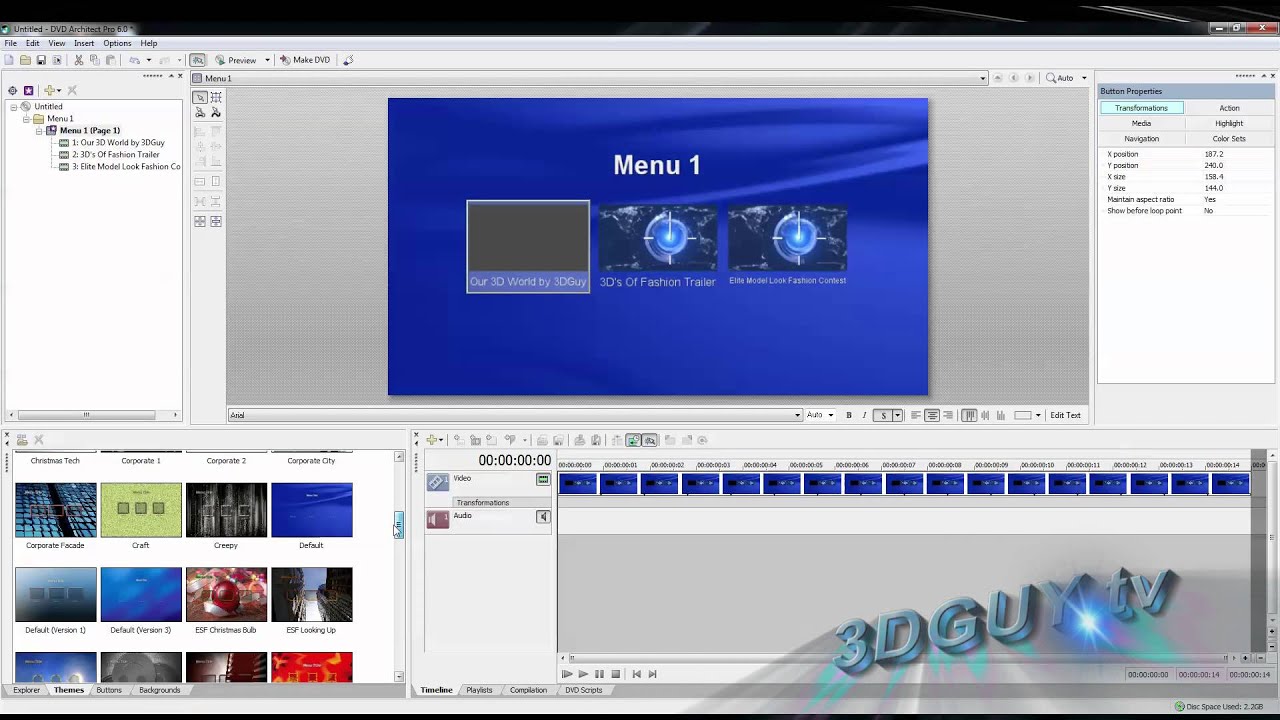Click the Open folder icon in toolbar
The image size is (1280, 720).
(x=25, y=60)
